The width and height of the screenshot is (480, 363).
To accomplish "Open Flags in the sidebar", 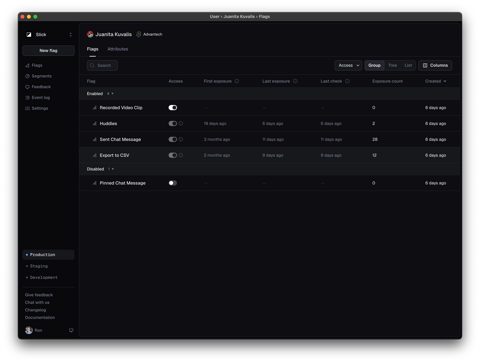I will [x=34, y=66].
